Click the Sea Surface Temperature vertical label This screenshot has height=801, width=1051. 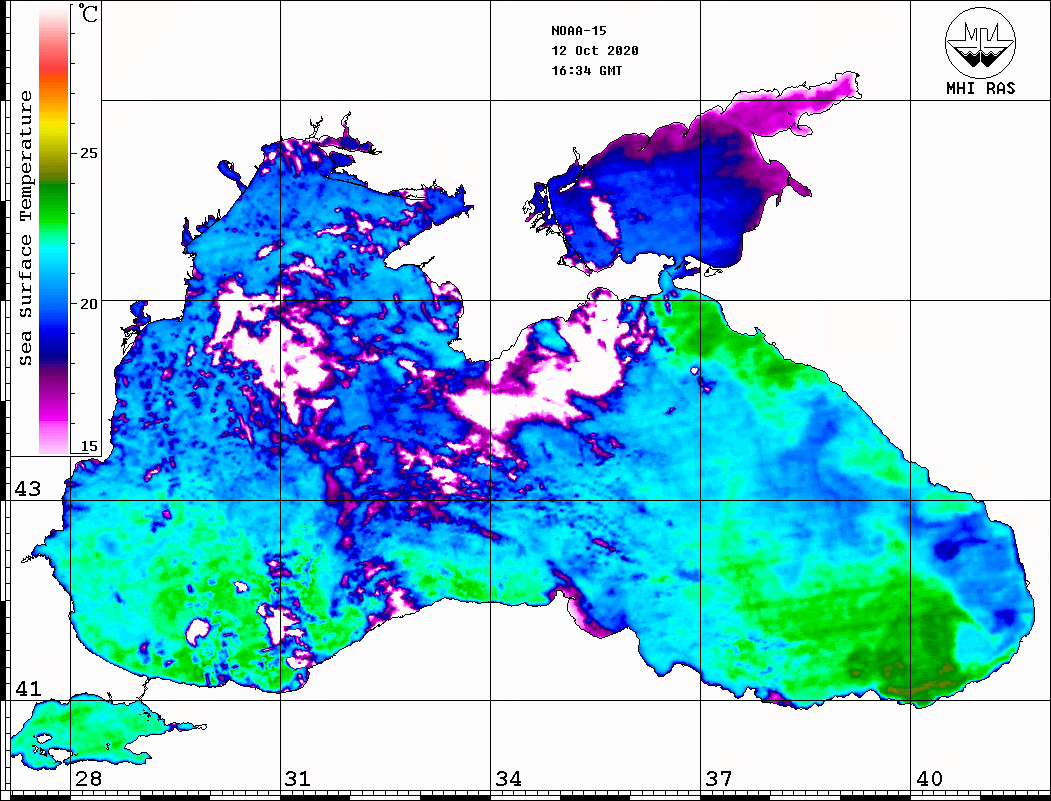coord(26,228)
